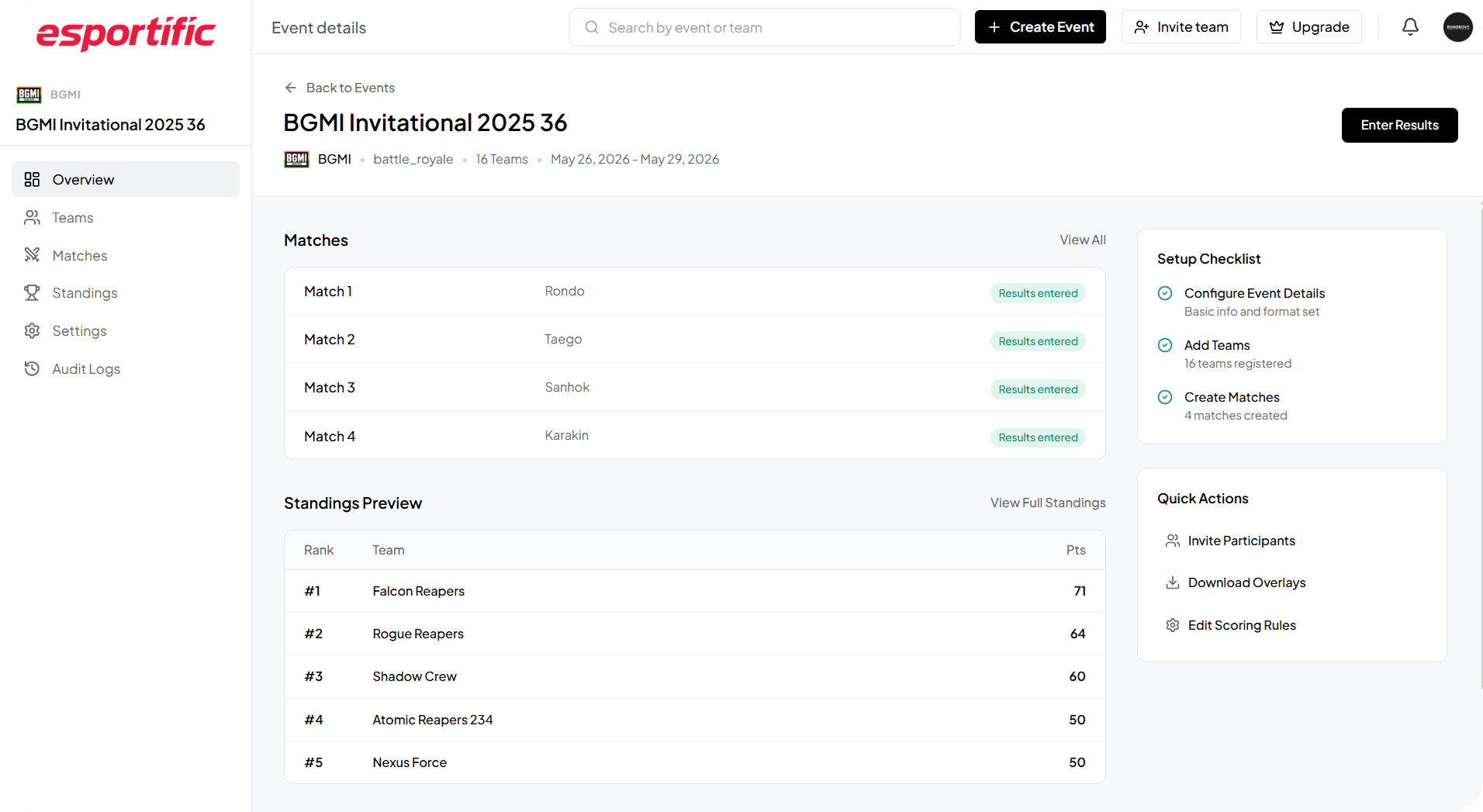Open the Overview menu item
Image resolution: width=1483 pixels, height=812 pixels.
click(x=126, y=179)
